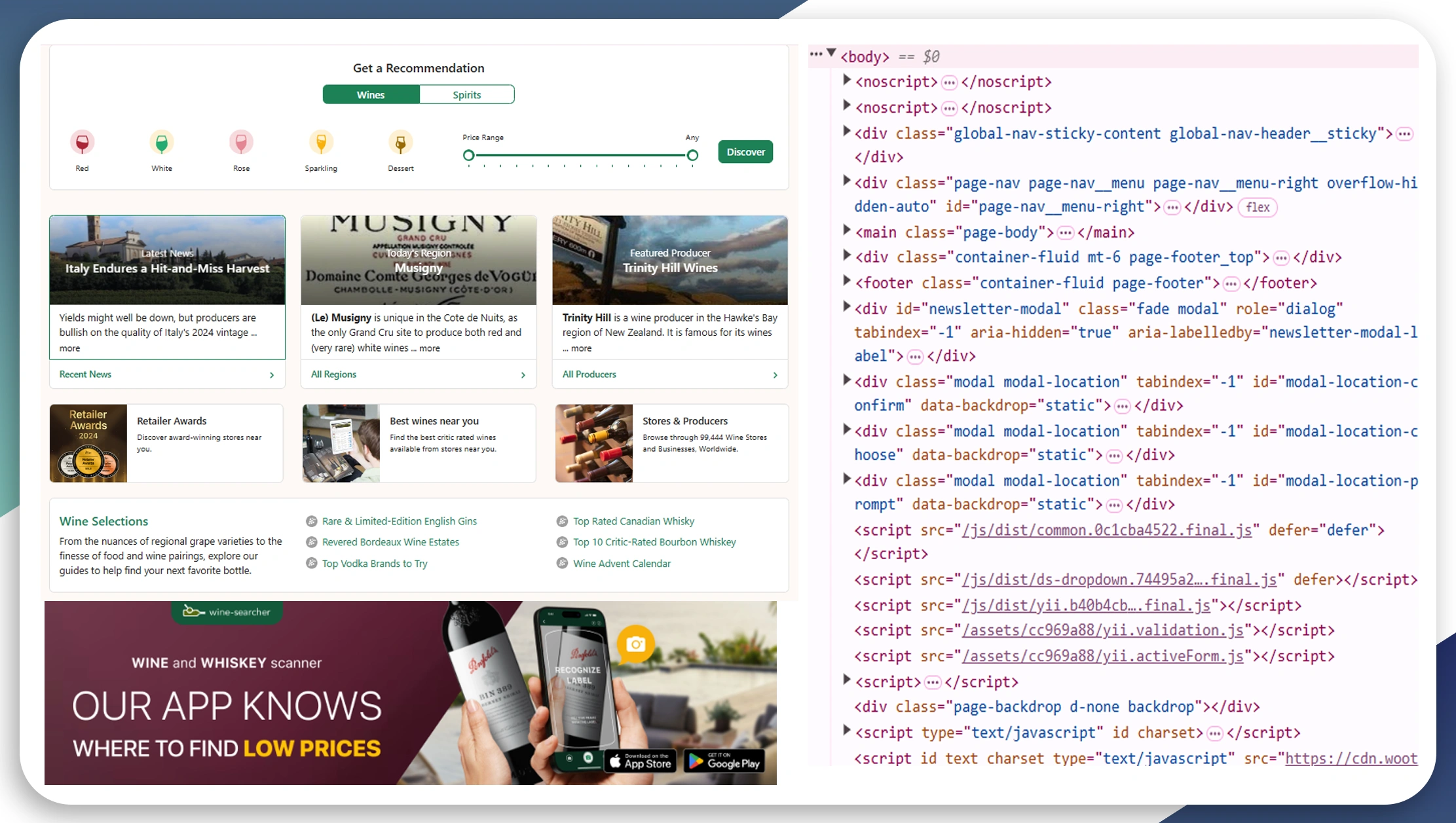The height and width of the screenshot is (823, 1456).
Task: Open the All Producers link
Action: 589,375
